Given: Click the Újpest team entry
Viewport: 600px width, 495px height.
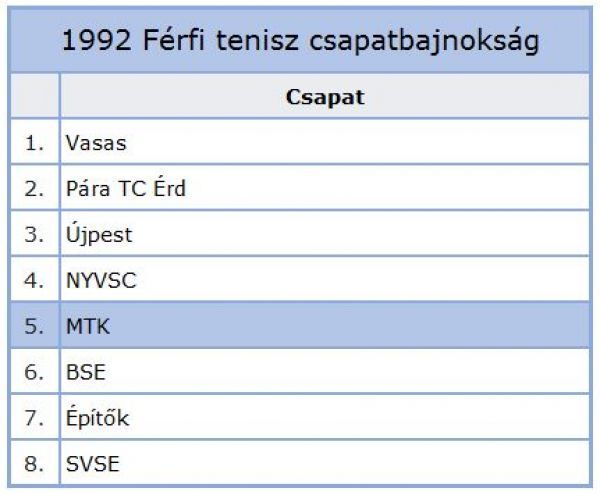Looking at the screenshot, I should [x=99, y=233].
